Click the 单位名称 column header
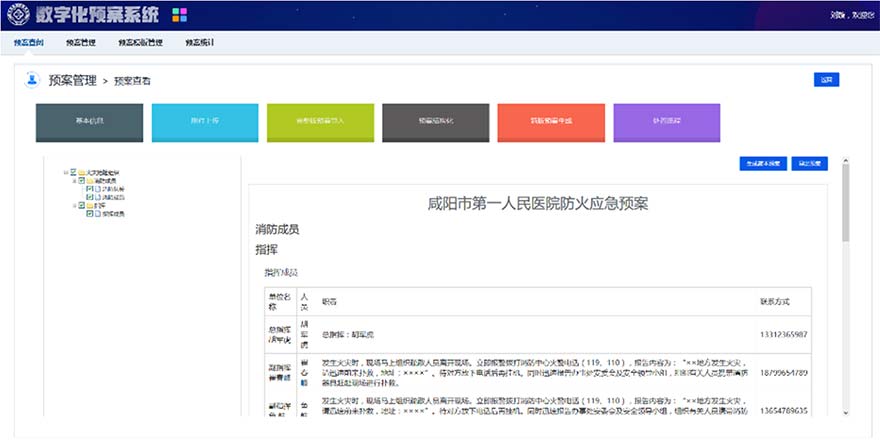The height and width of the screenshot is (444, 880). click(x=279, y=301)
